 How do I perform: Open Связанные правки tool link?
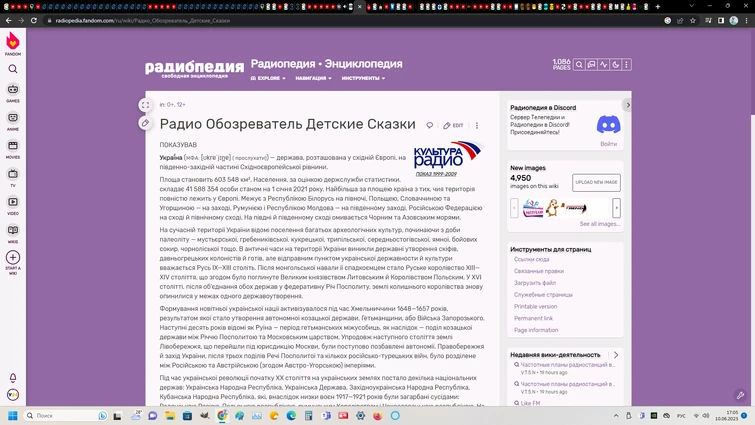[539, 271]
